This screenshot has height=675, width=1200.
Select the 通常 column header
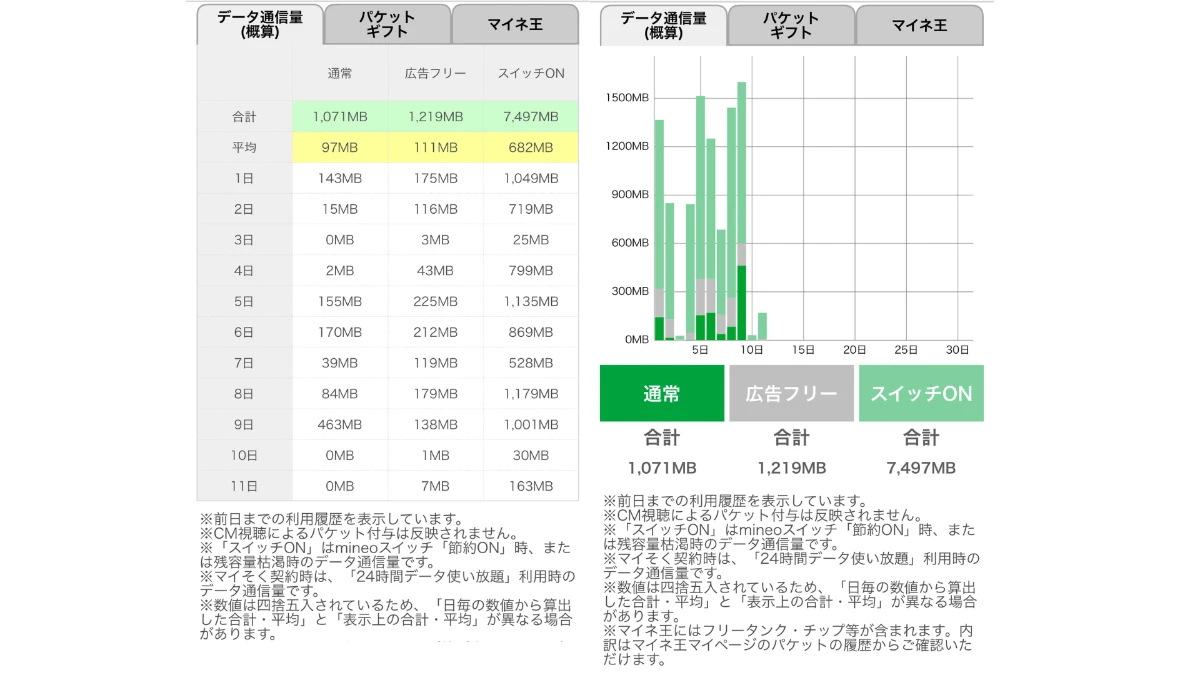(x=340, y=74)
